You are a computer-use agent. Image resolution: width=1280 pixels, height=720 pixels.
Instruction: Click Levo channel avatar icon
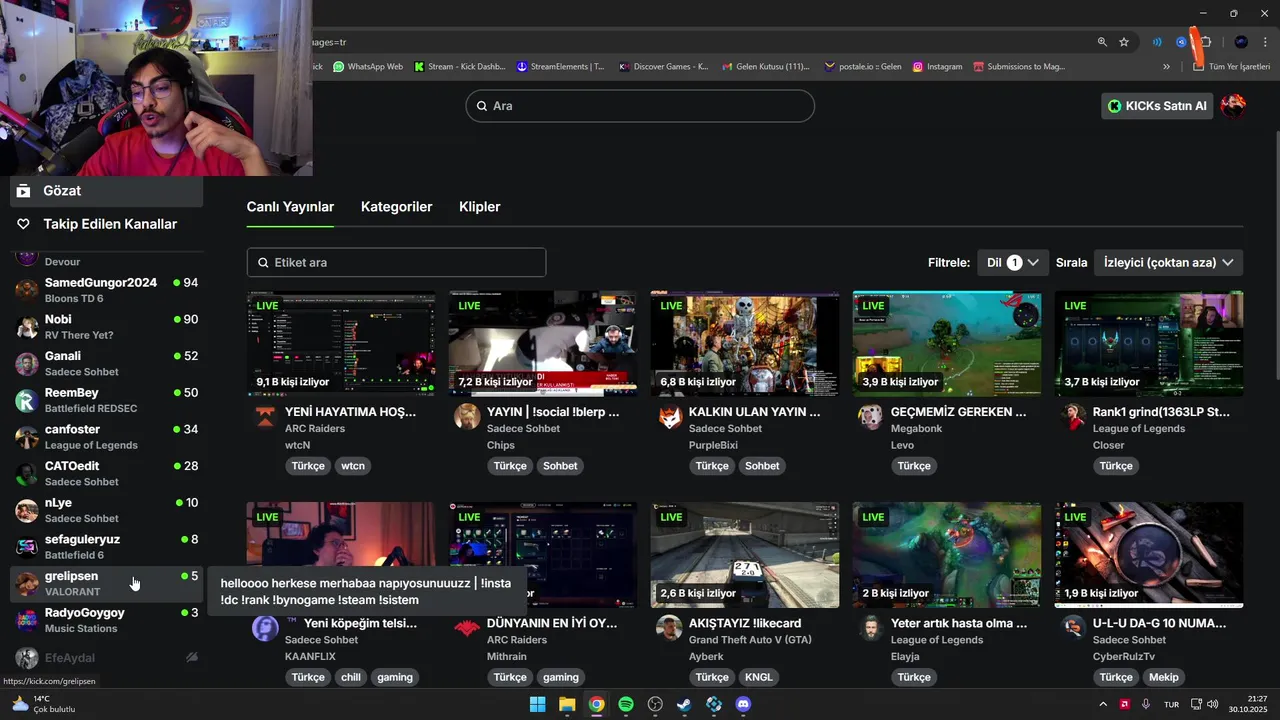pos(871,417)
